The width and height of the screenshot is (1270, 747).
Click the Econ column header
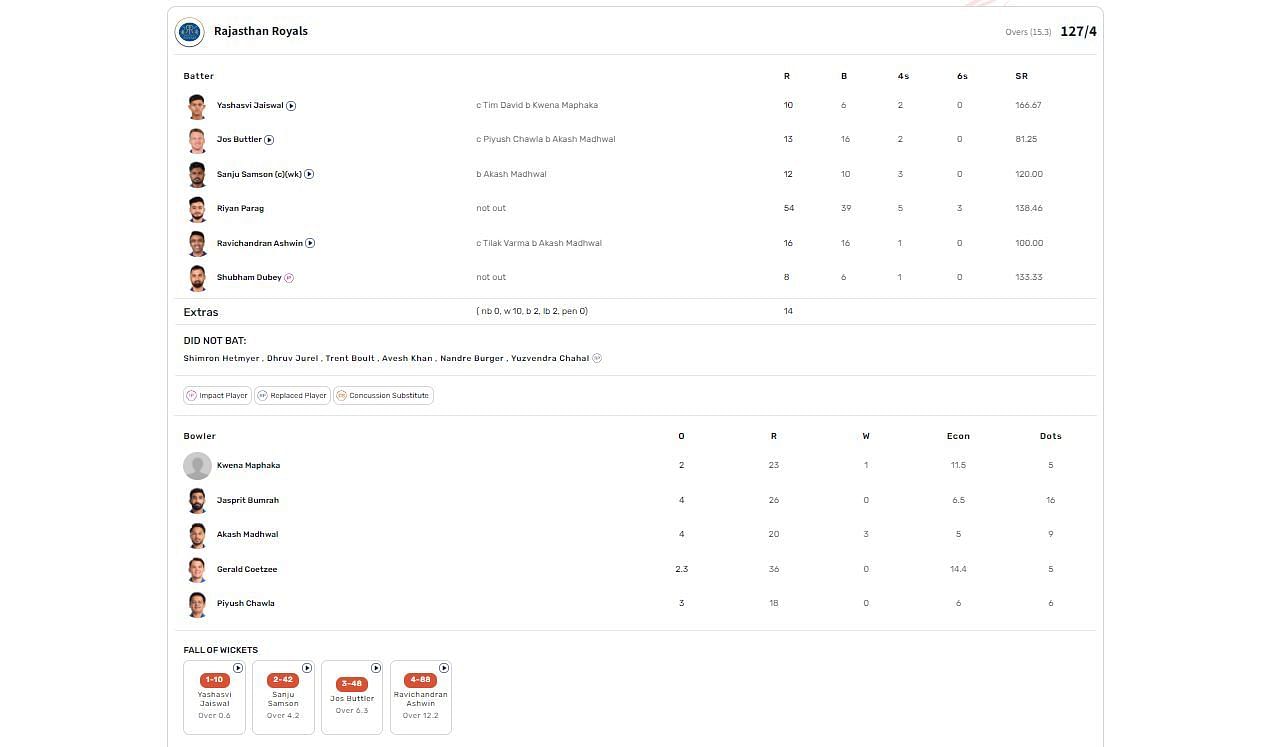pyautogui.click(x=958, y=437)
